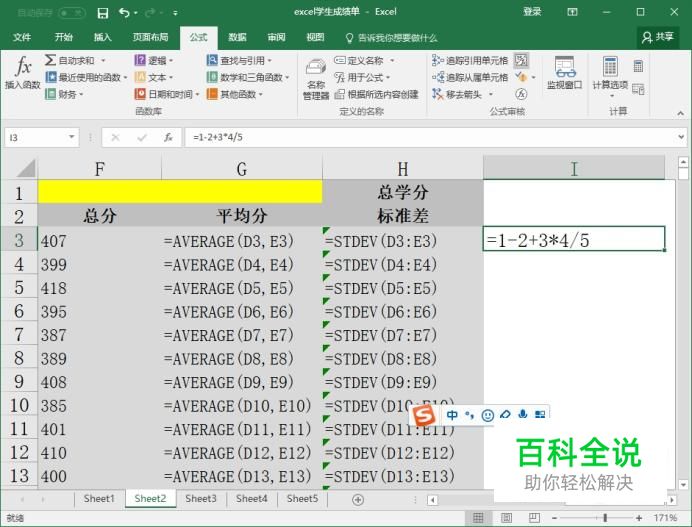692x527 pixels.
Task: Toggle the AutoSave (自动保存) switch
Action: 71,13
